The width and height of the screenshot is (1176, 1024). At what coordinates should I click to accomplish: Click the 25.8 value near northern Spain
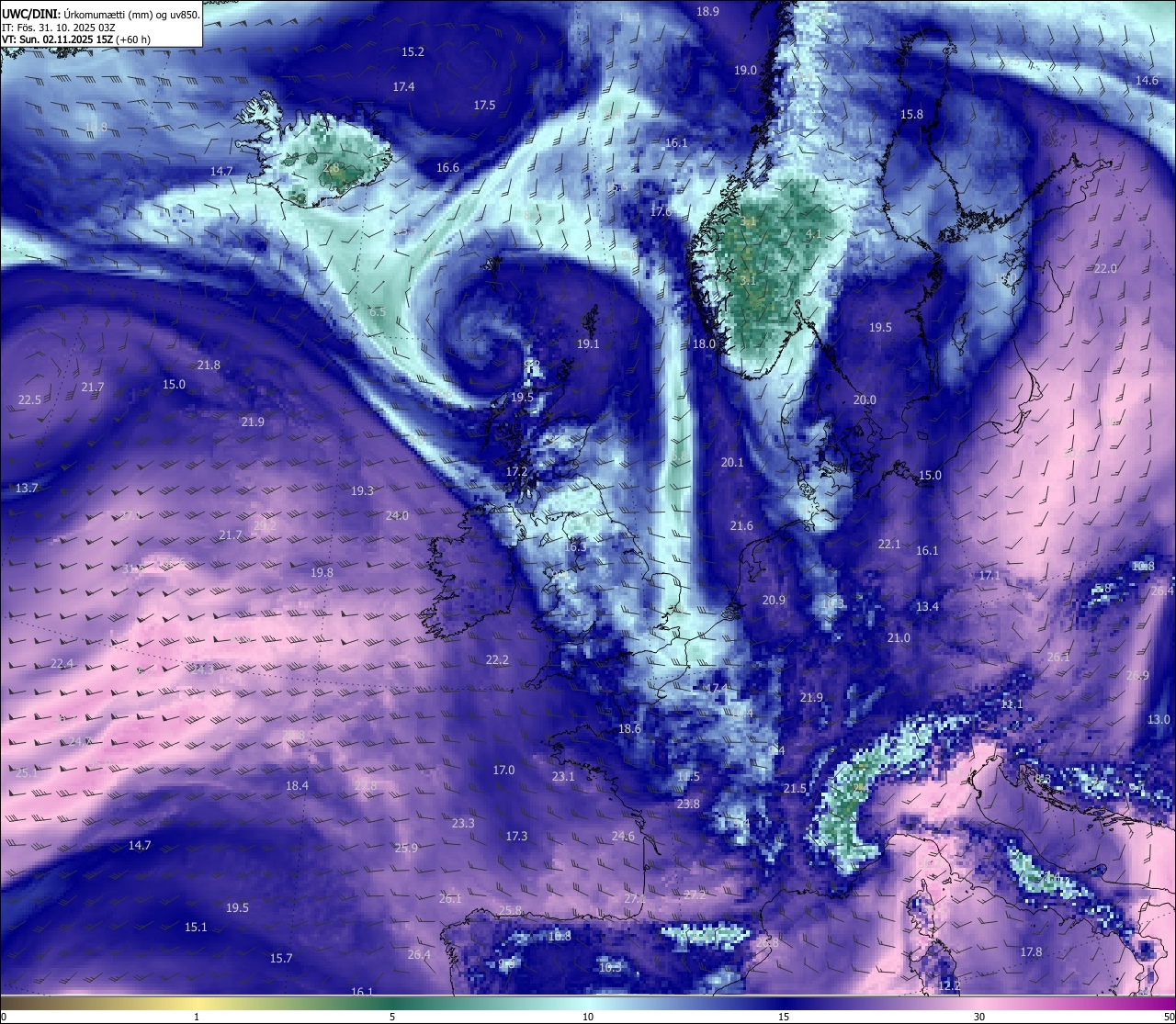pos(510,911)
